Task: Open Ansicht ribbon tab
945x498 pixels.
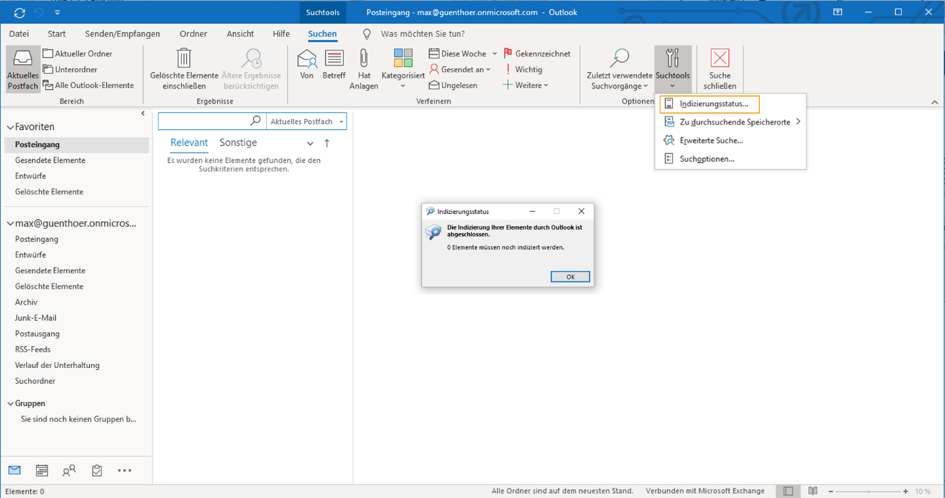Action: 240,34
